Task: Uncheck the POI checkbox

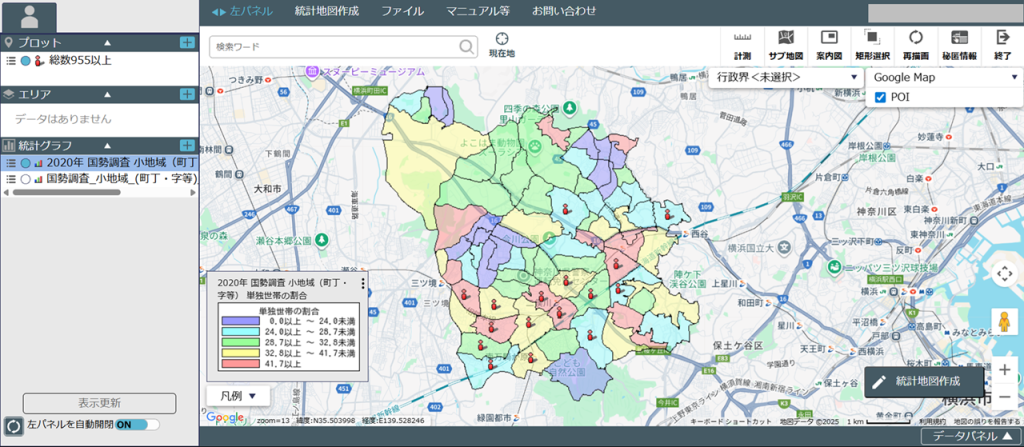Action: tap(881, 97)
